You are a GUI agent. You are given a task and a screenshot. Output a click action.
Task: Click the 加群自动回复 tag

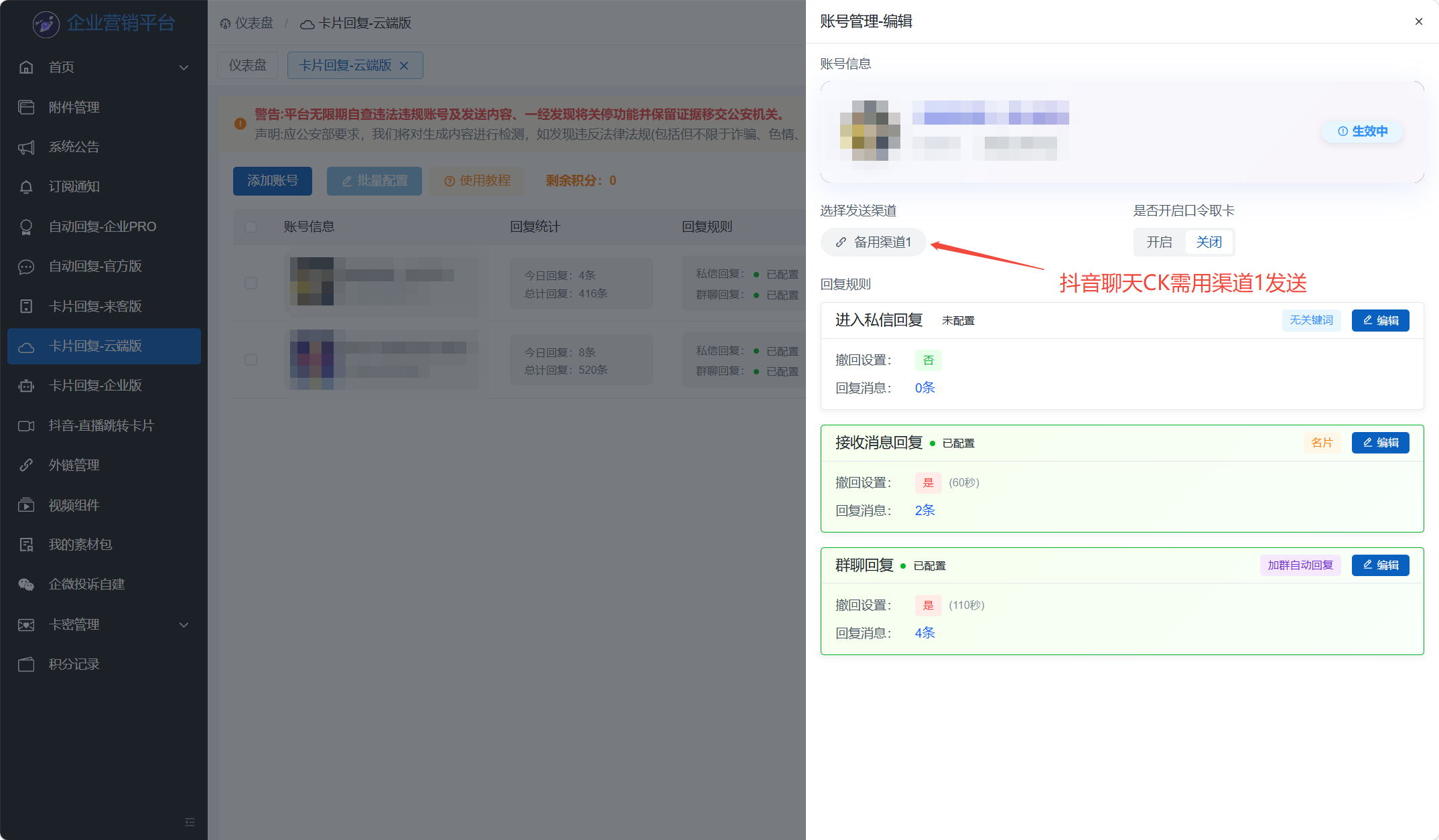pyautogui.click(x=1300, y=565)
